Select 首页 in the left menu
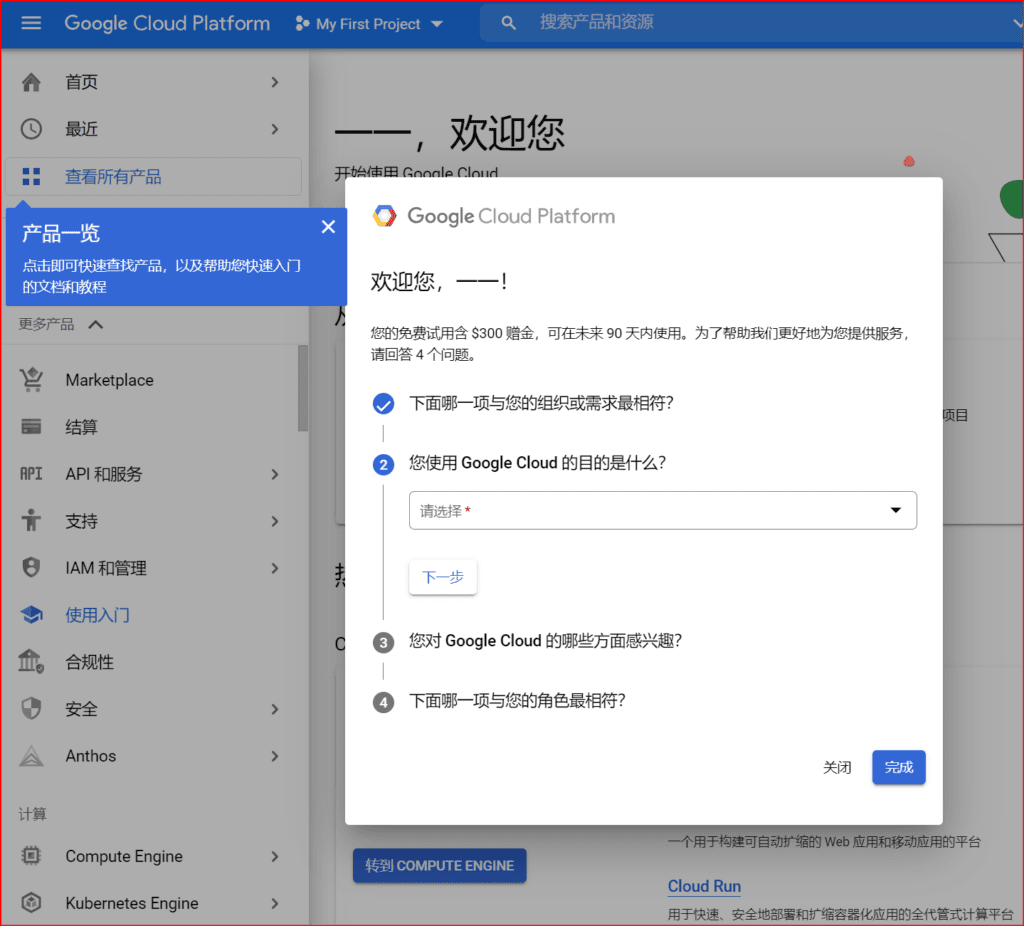The width and height of the screenshot is (1024, 926). tap(81, 82)
